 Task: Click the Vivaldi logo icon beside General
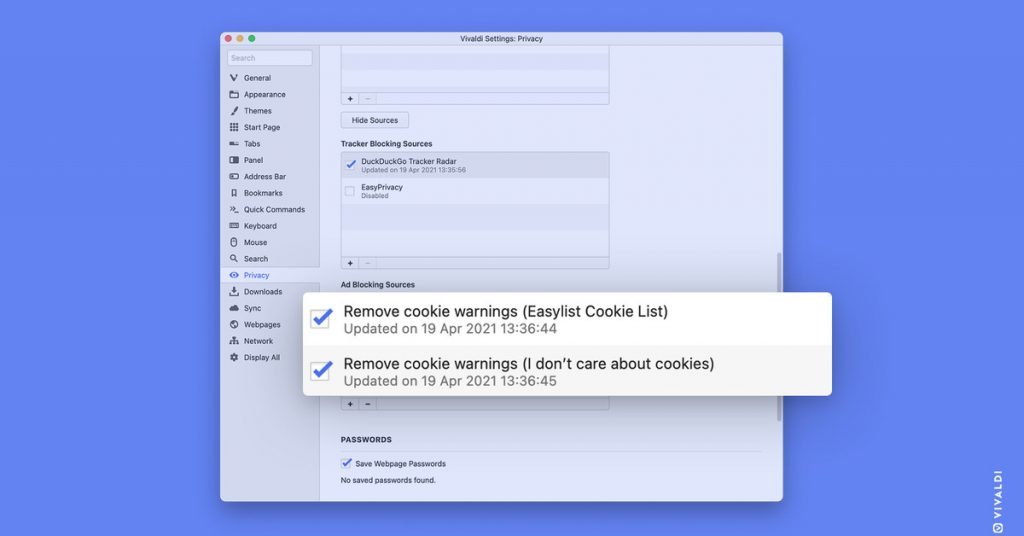(x=234, y=78)
